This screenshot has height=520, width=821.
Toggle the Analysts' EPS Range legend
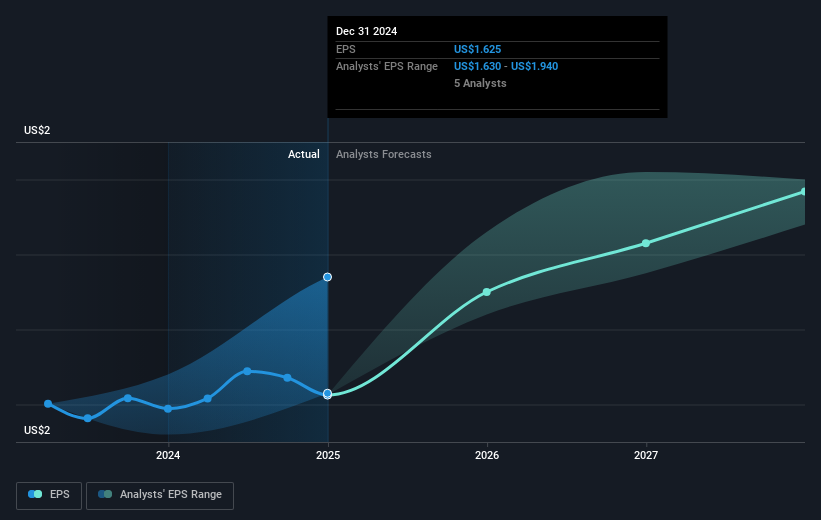tap(160, 495)
